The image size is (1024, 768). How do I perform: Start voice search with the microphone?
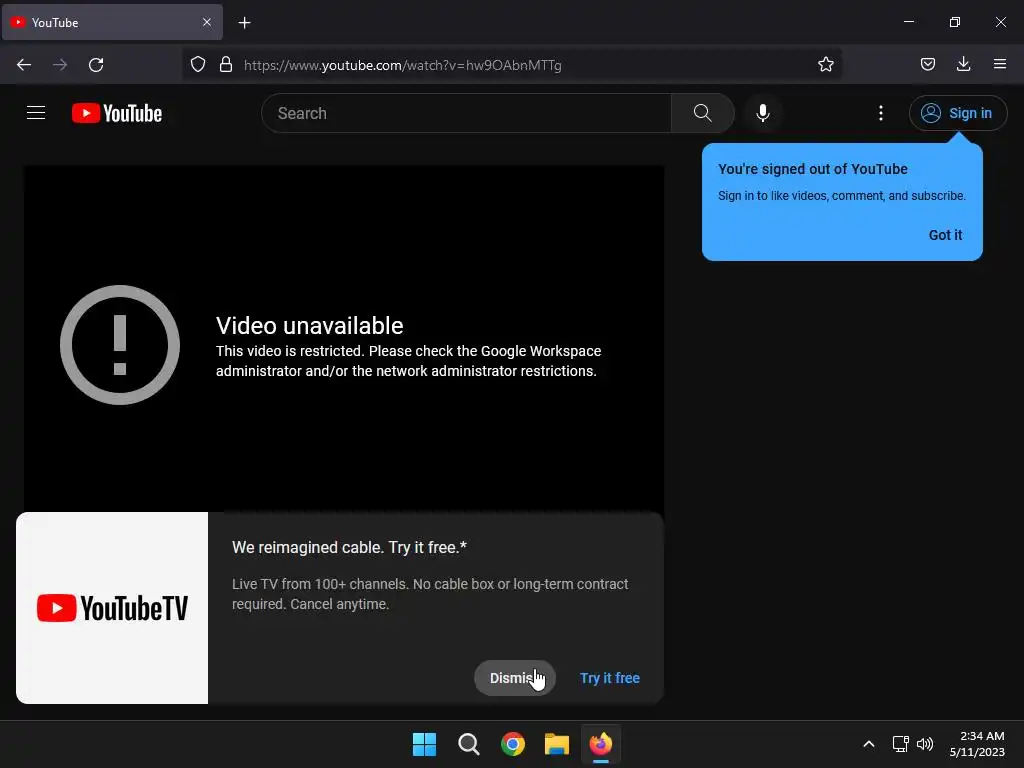[x=763, y=113]
